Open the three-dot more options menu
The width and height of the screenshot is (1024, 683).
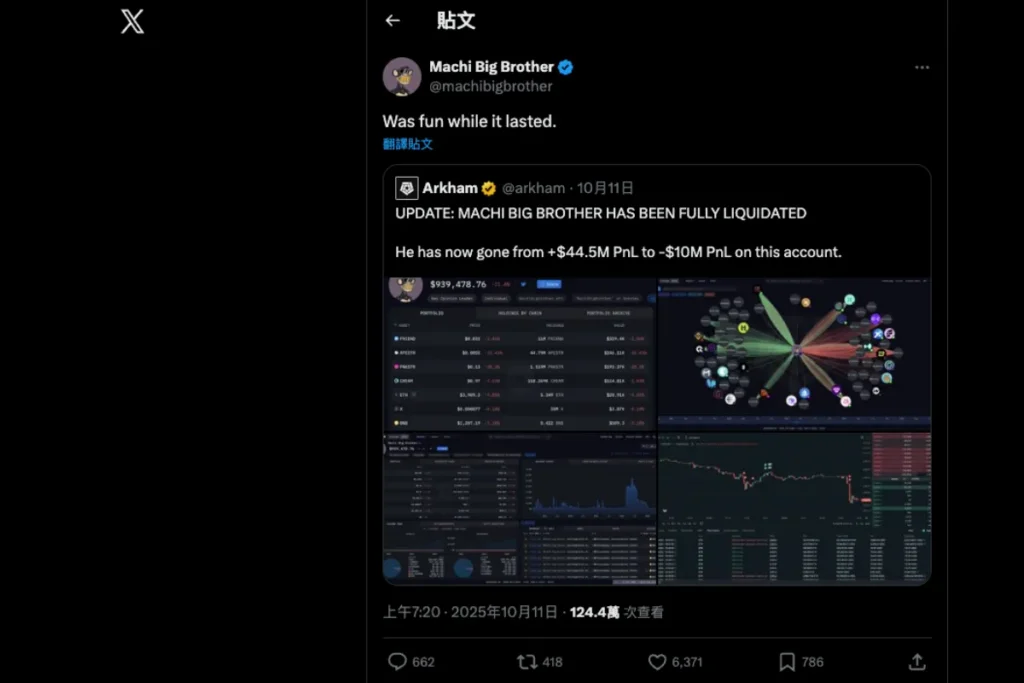pyautogui.click(x=922, y=67)
